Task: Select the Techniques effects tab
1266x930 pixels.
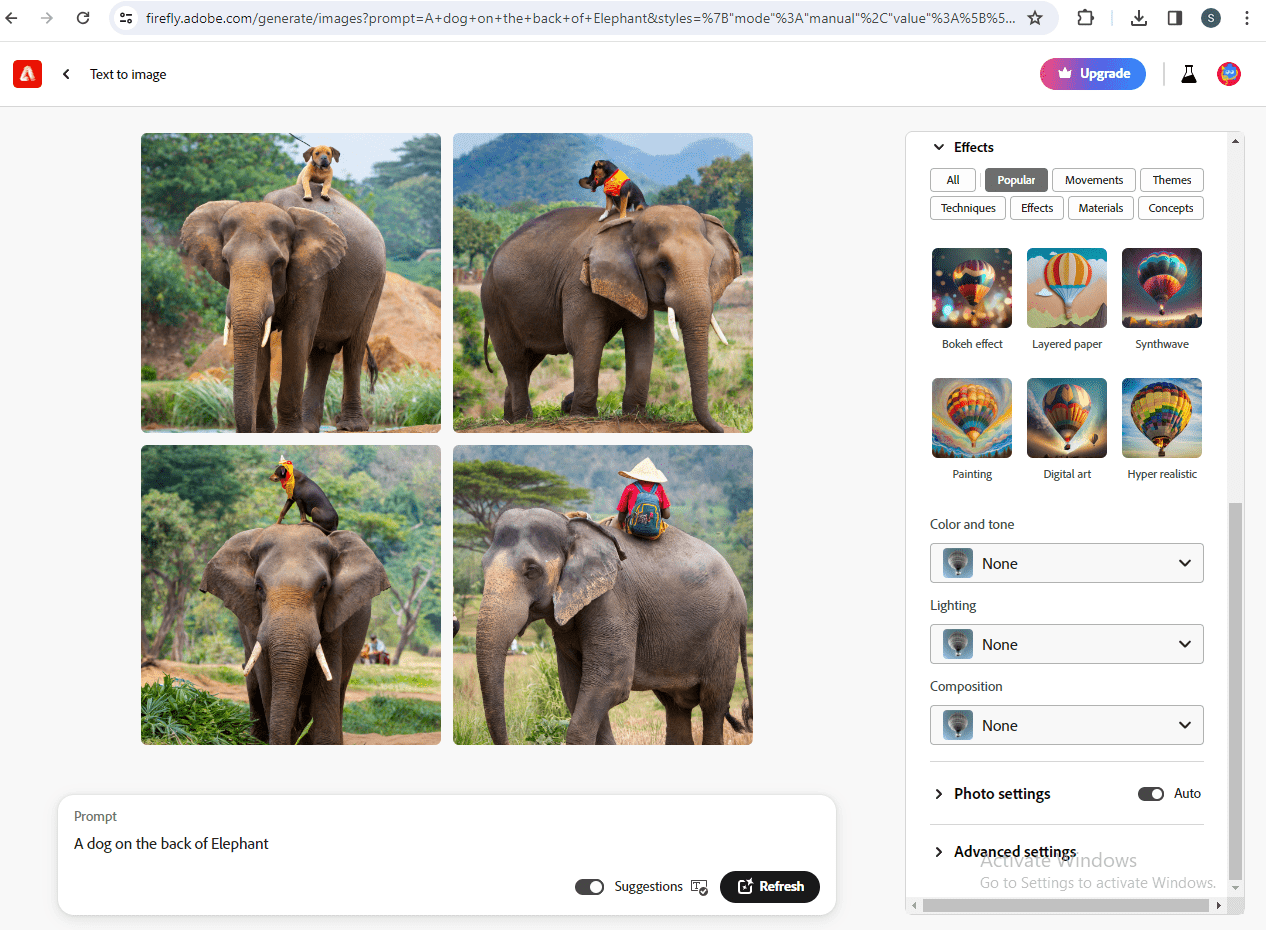Action: point(968,208)
